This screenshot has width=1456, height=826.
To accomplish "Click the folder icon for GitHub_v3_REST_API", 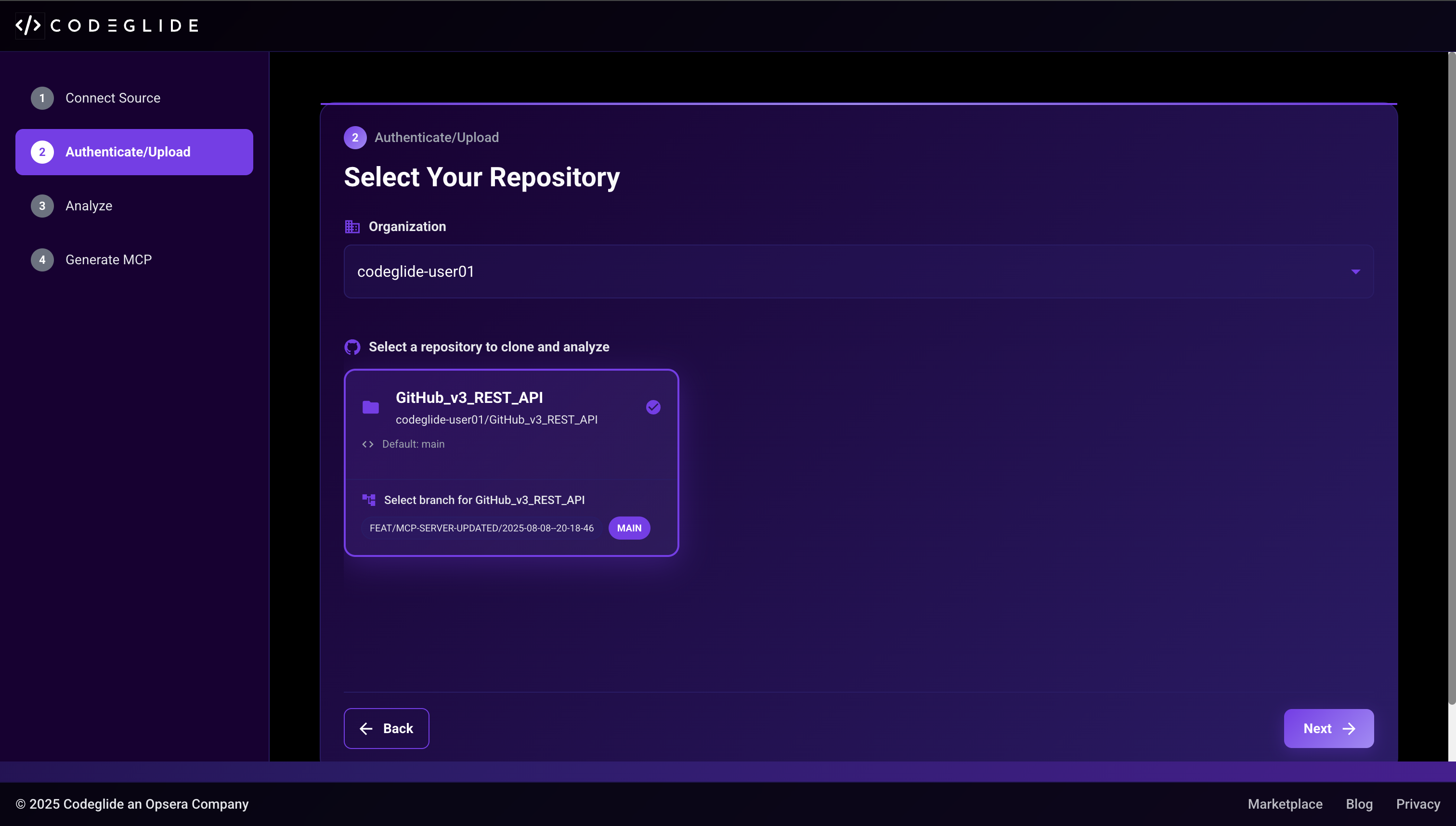I will (371, 407).
